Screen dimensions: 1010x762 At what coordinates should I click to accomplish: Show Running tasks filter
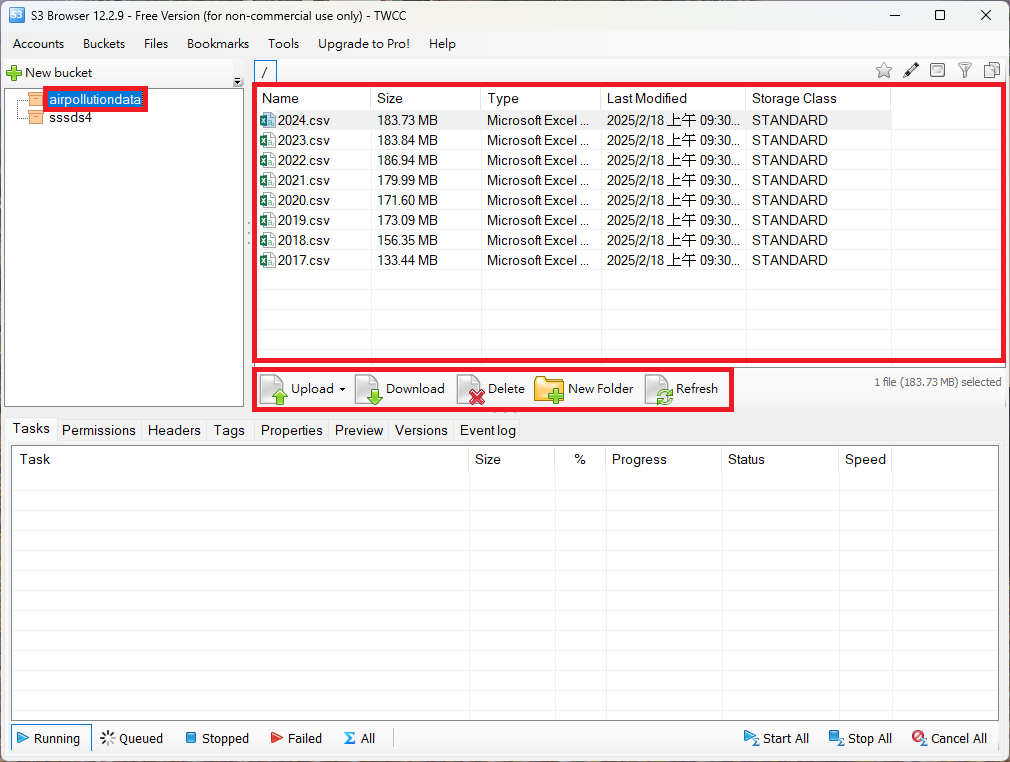(x=51, y=738)
